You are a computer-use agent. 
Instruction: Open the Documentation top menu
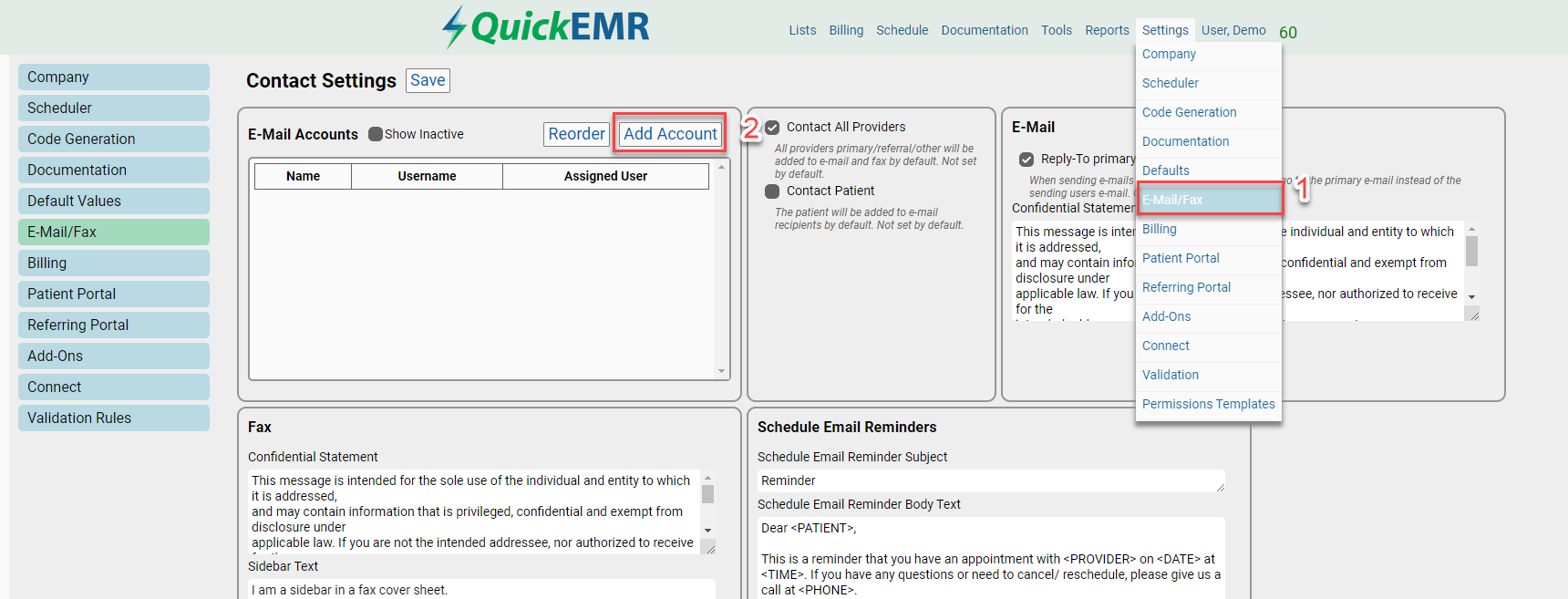[x=985, y=30]
